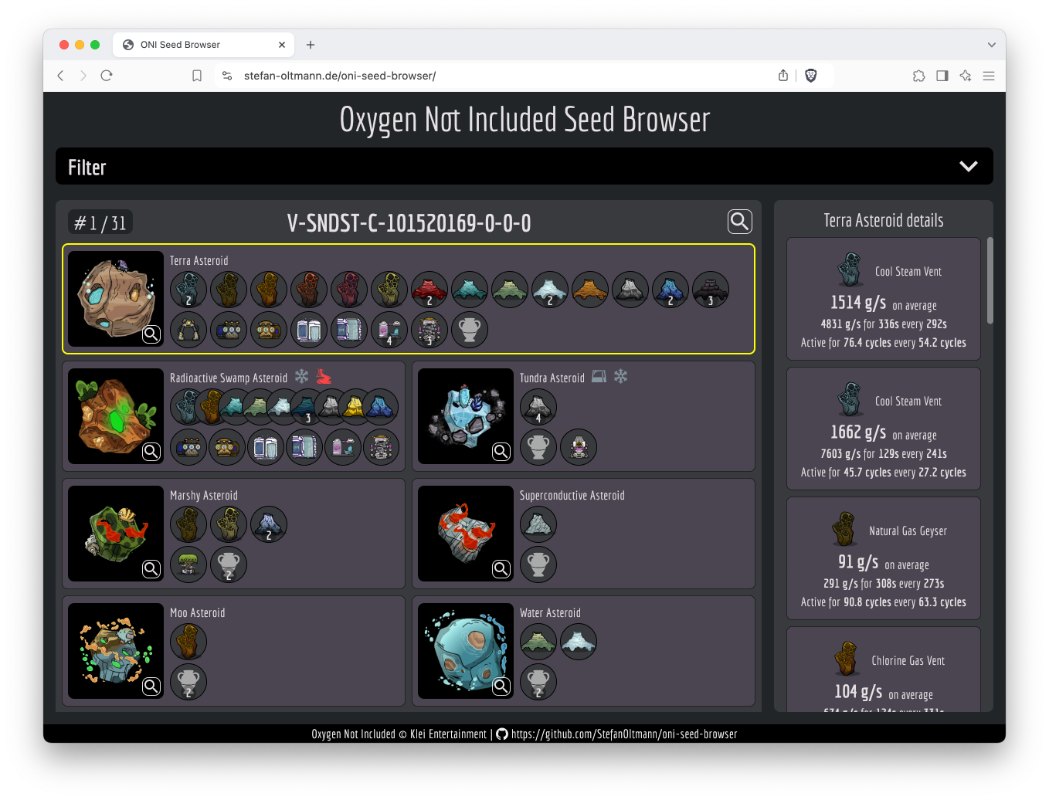The image size is (1049, 800).
Task: Select the geyser icon with count 2 in Marshy Asteroid
Action: click(269, 524)
